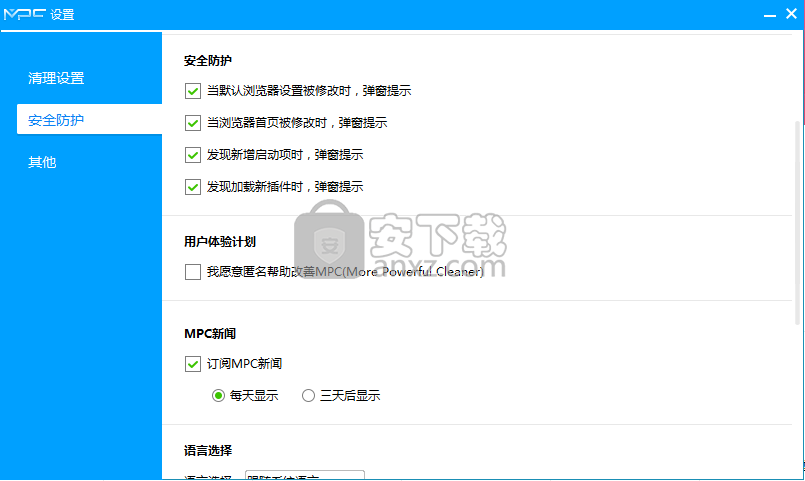Enable anonymous help improve MPC checkbox
805x481 pixels.
tap(193, 272)
